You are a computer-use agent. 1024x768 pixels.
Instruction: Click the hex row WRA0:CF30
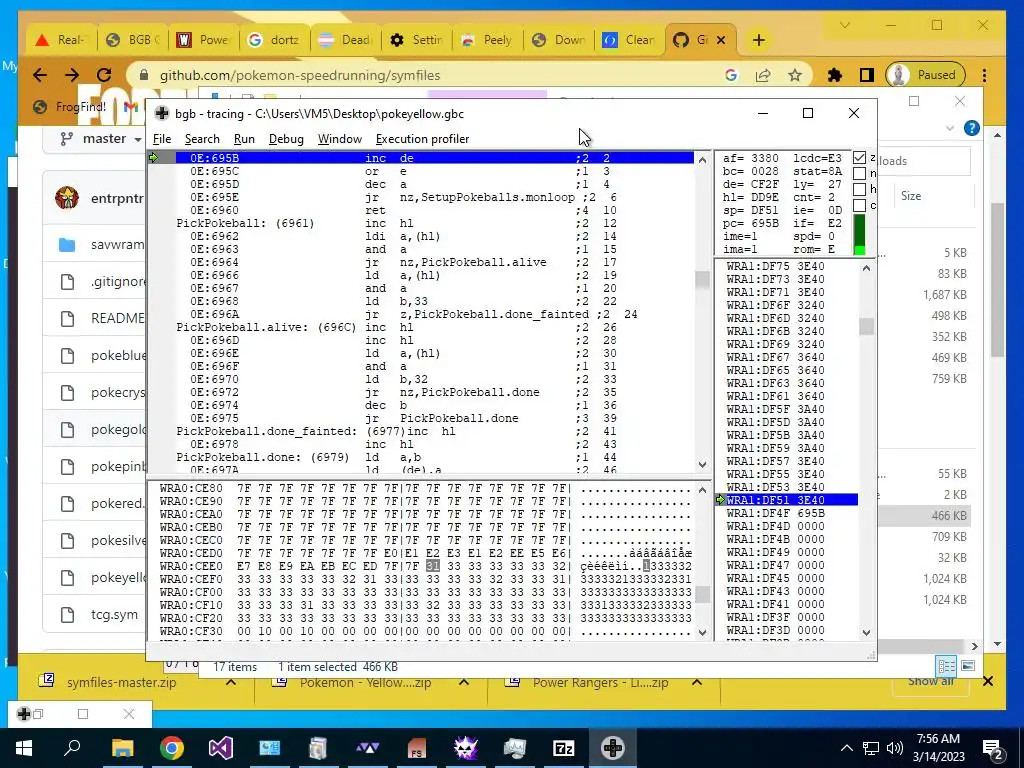click(424, 632)
